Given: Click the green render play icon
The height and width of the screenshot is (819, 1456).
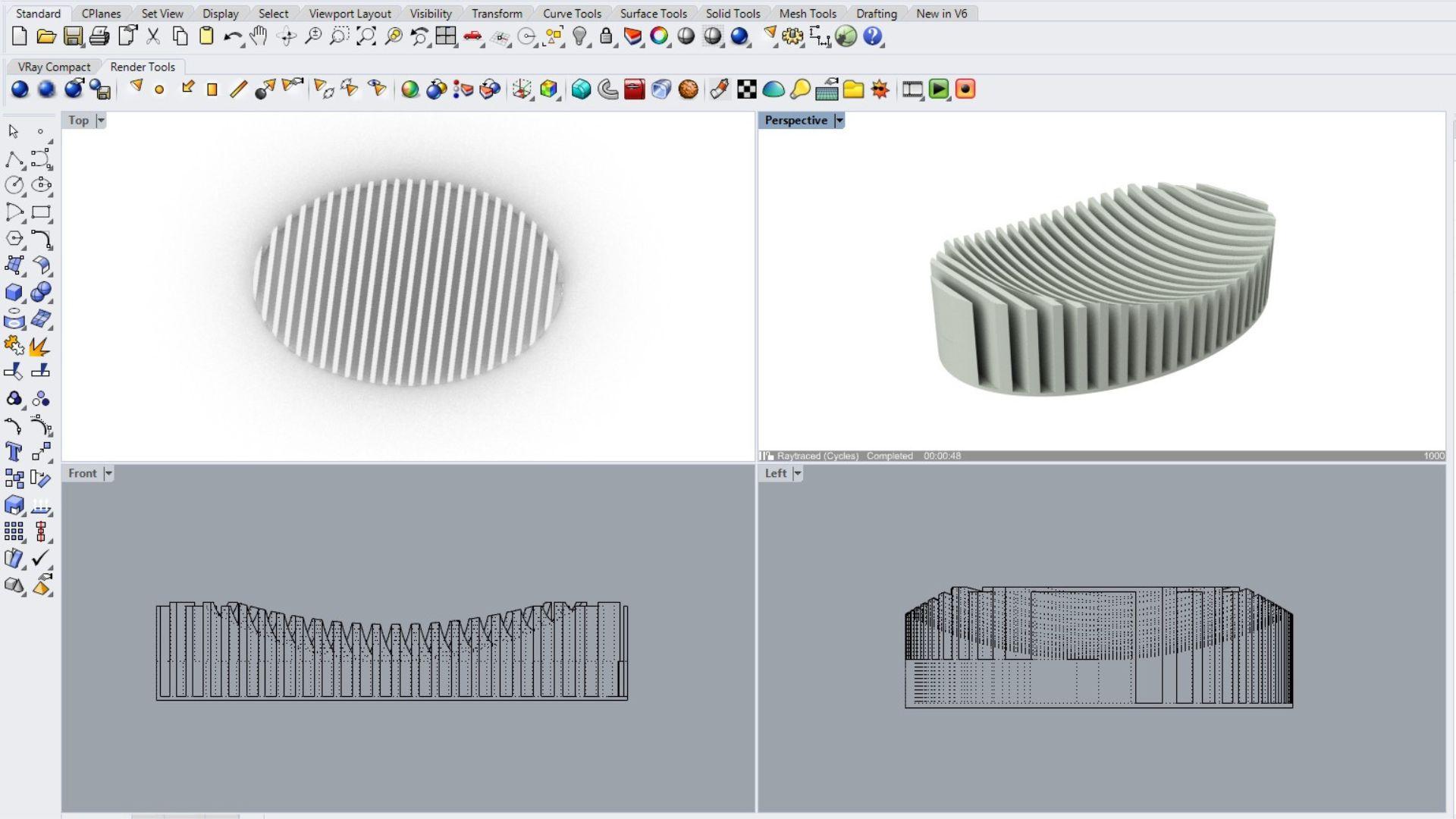Looking at the screenshot, I should coord(939,89).
